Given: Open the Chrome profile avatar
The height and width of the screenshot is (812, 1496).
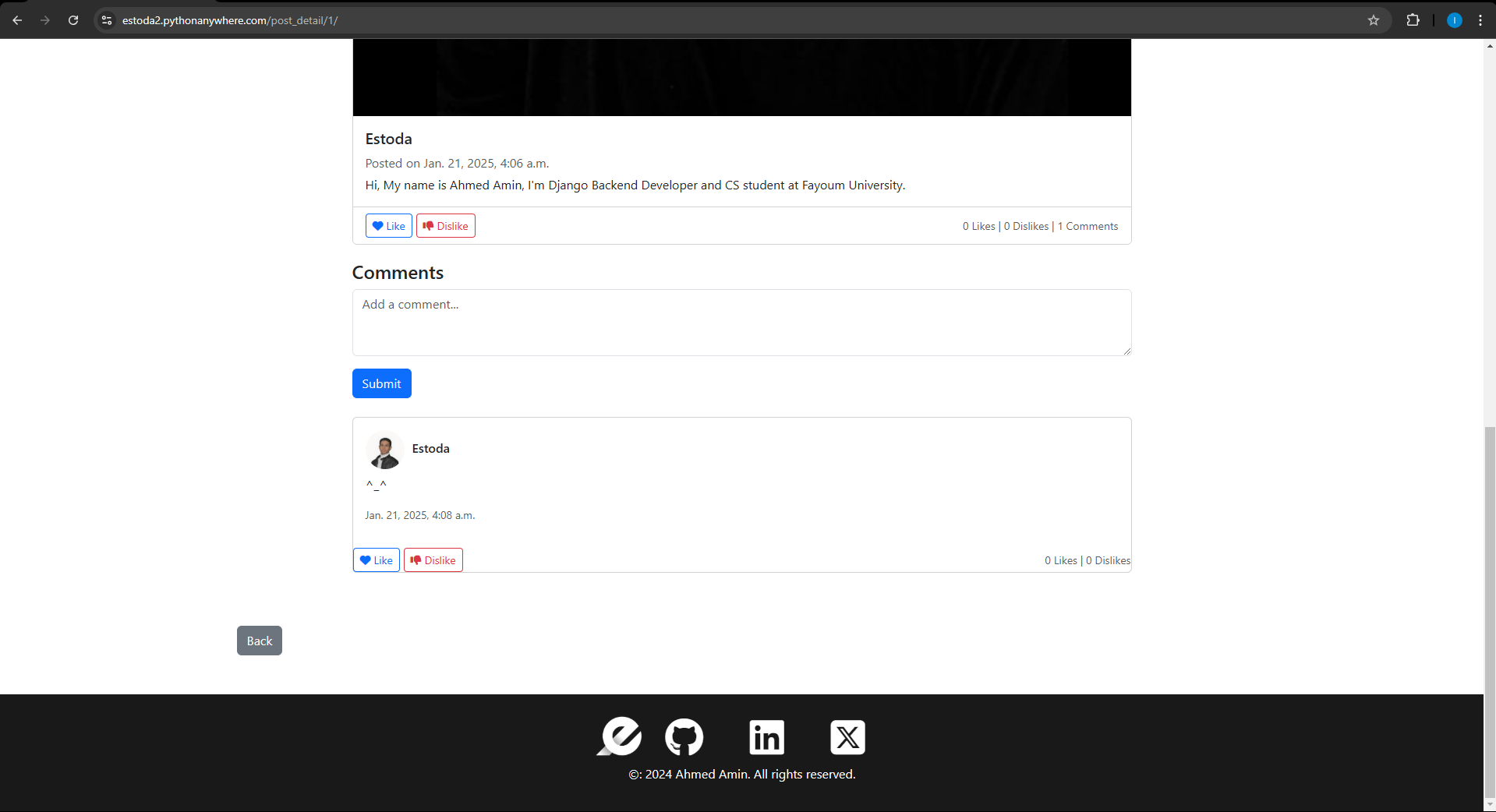Looking at the screenshot, I should tap(1454, 20).
